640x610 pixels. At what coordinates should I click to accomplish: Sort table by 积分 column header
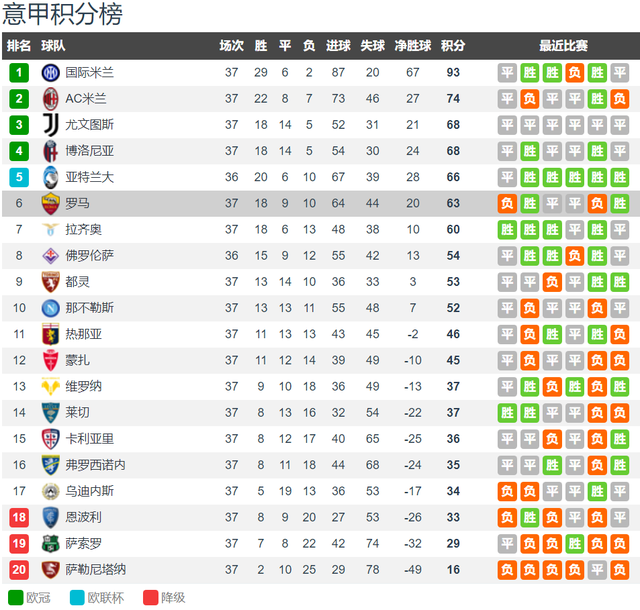click(x=453, y=46)
